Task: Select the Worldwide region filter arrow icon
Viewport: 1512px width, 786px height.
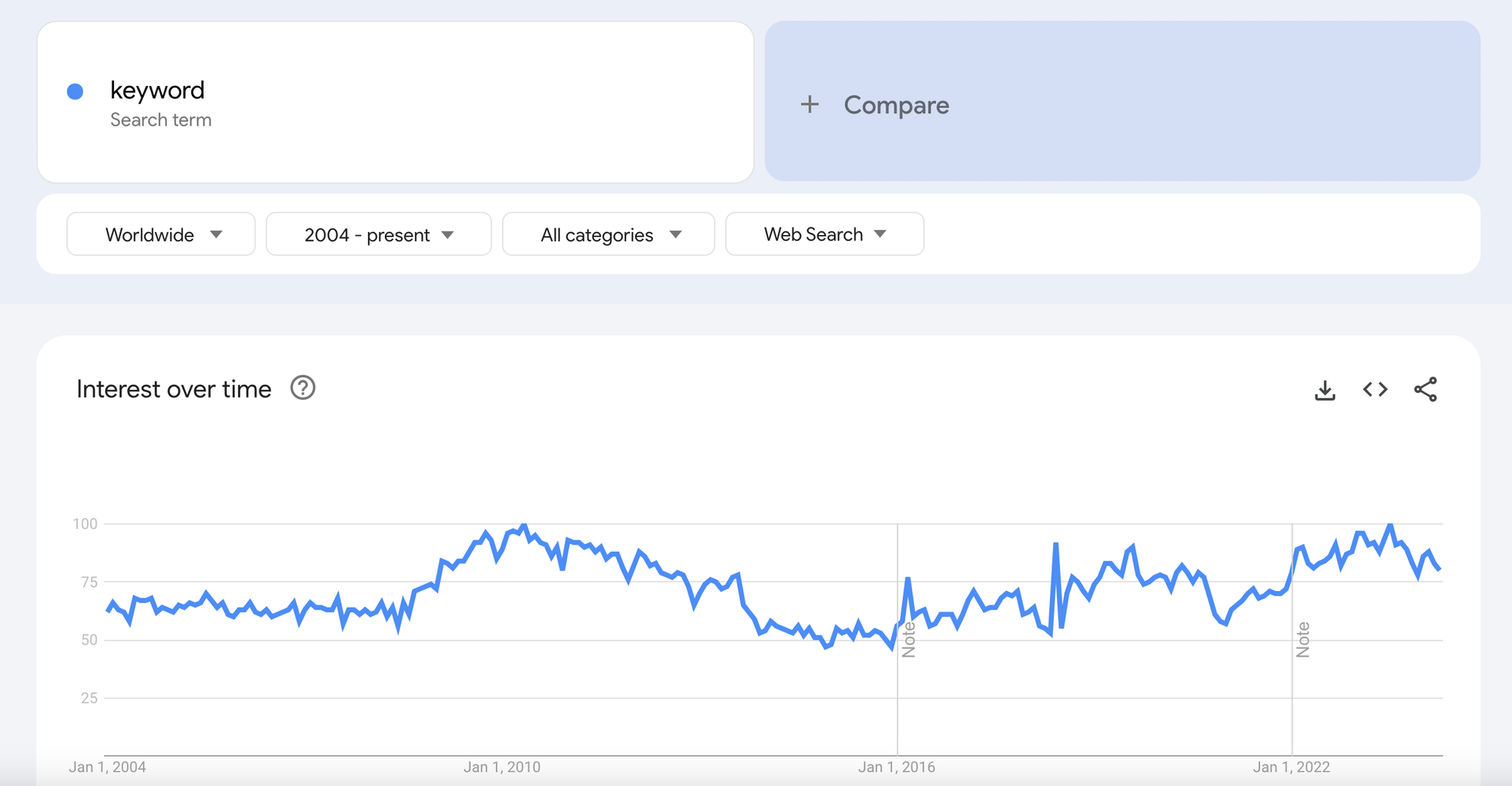Action: click(x=217, y=234)
